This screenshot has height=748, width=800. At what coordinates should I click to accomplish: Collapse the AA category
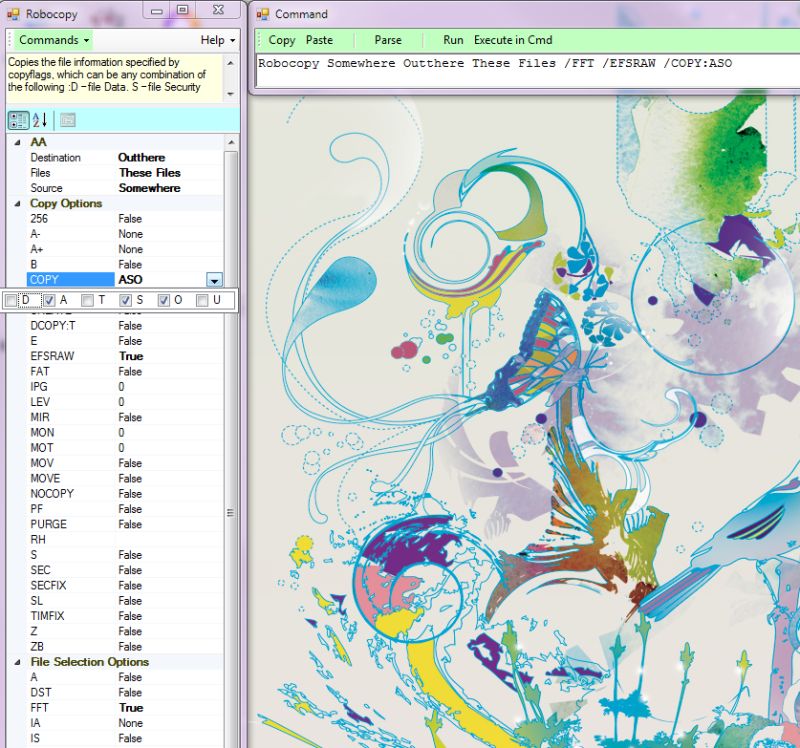click(x=18, y=142)
